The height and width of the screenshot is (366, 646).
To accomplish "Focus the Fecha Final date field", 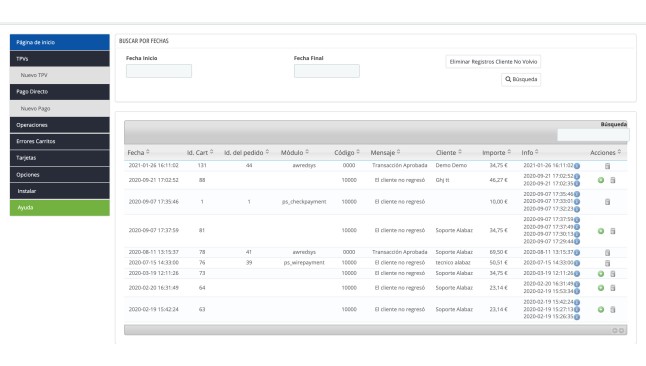I will [327, 71].
